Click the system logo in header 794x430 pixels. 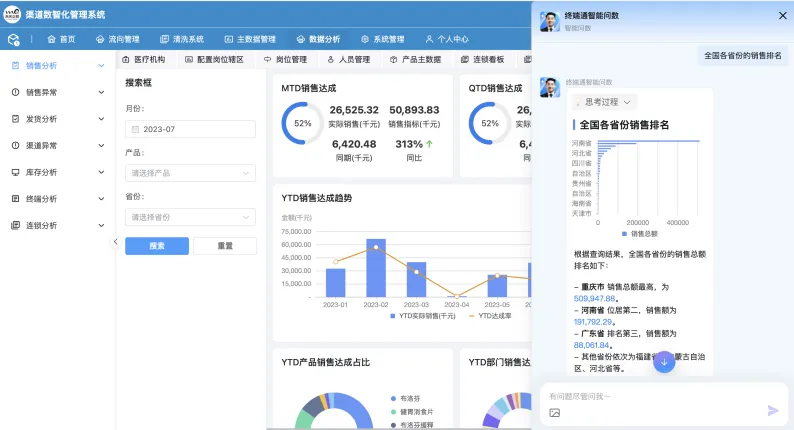[12, 15]
